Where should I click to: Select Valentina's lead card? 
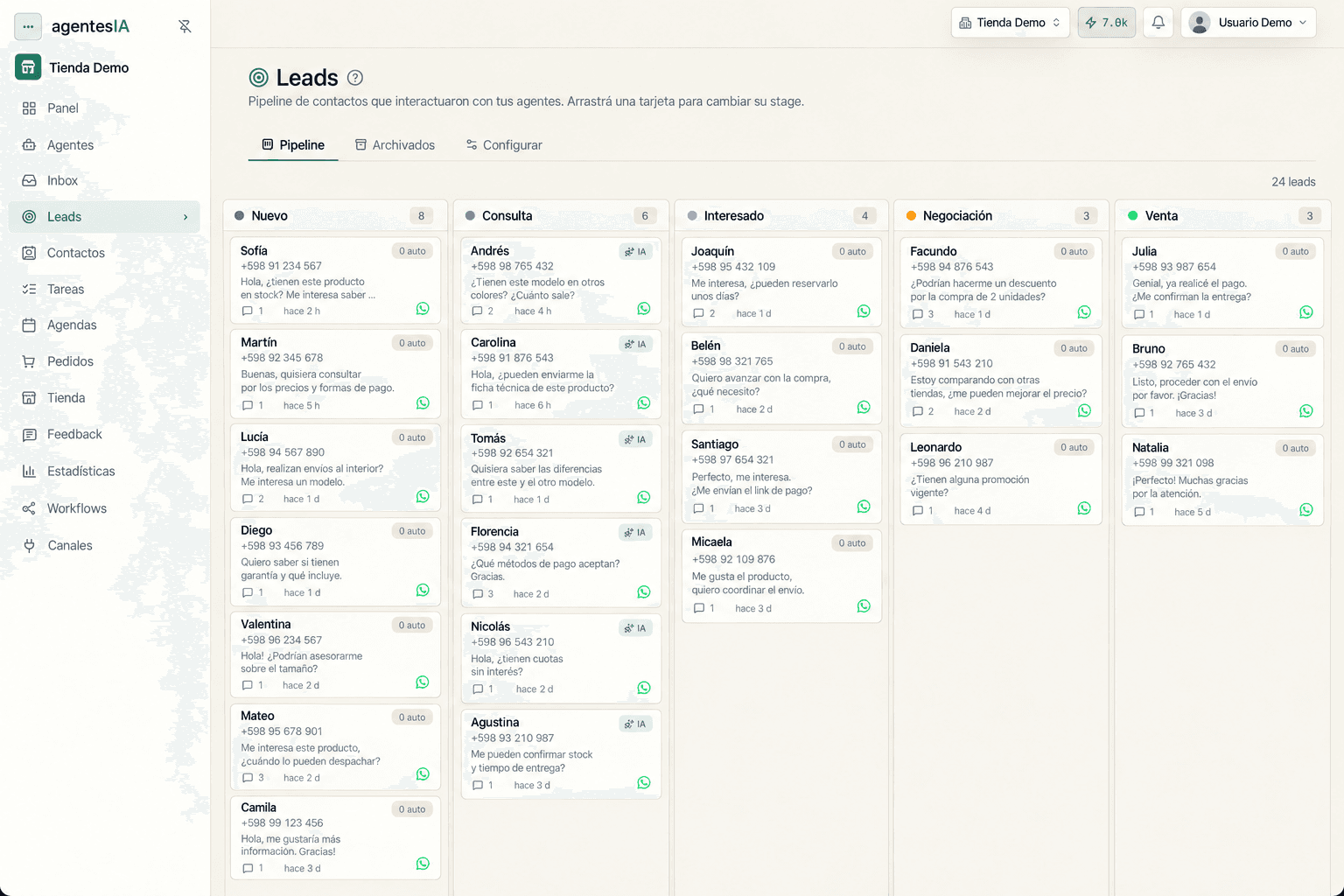(x=335, y=654)
